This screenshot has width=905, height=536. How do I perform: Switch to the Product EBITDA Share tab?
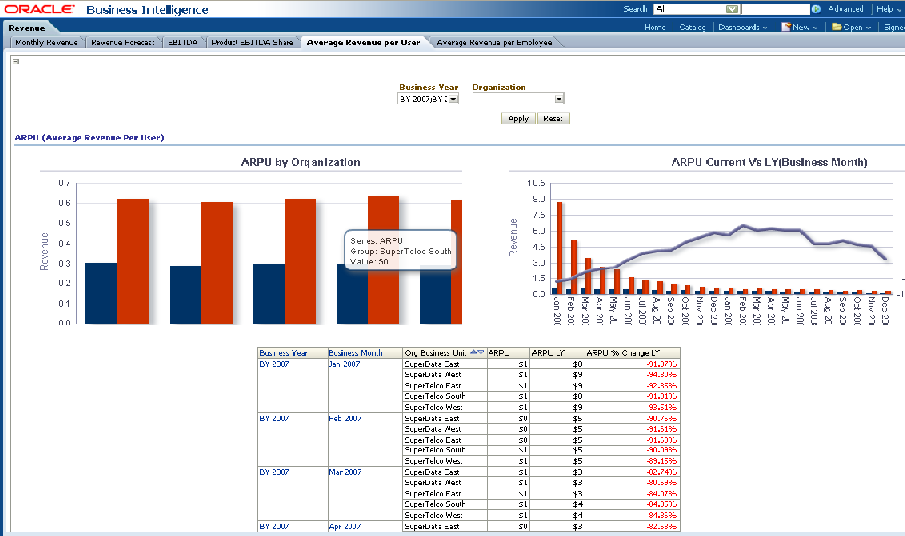pyautogui.click(x=252, y=43)
